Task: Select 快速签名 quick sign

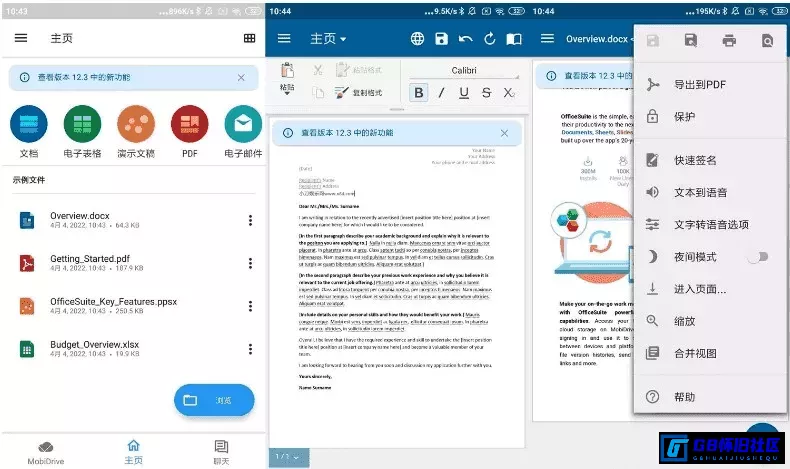Action: coord(710,160)
